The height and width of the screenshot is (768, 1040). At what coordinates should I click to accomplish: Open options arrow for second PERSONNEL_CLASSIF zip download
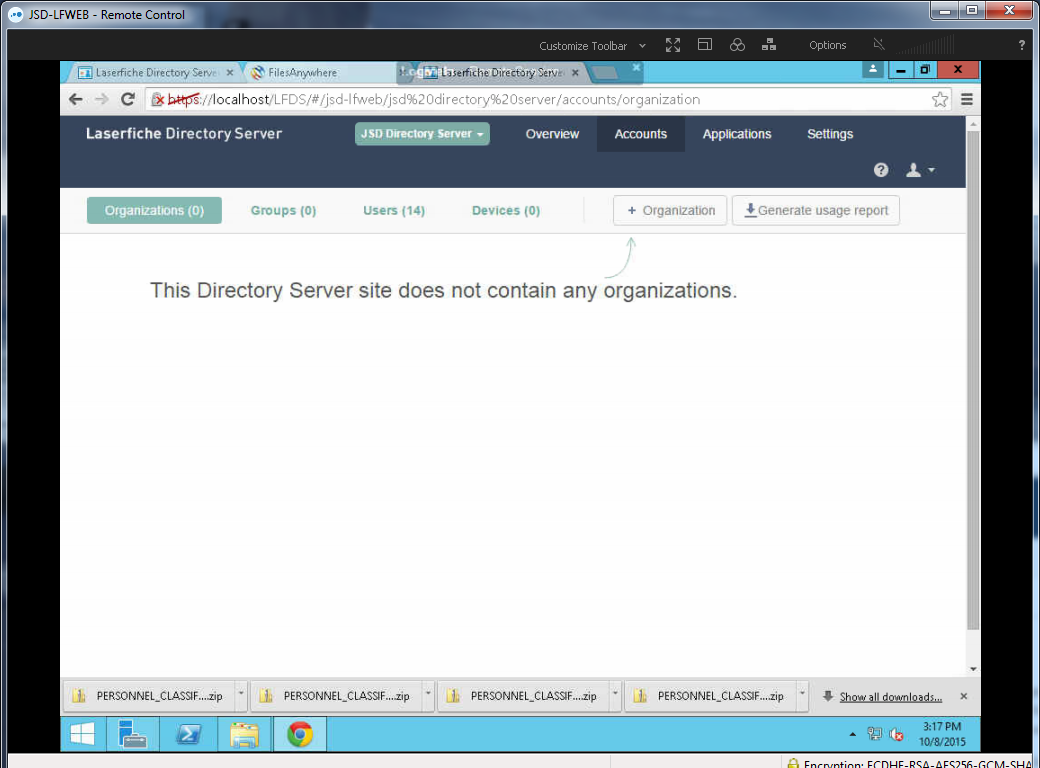[x=428, y=696]
